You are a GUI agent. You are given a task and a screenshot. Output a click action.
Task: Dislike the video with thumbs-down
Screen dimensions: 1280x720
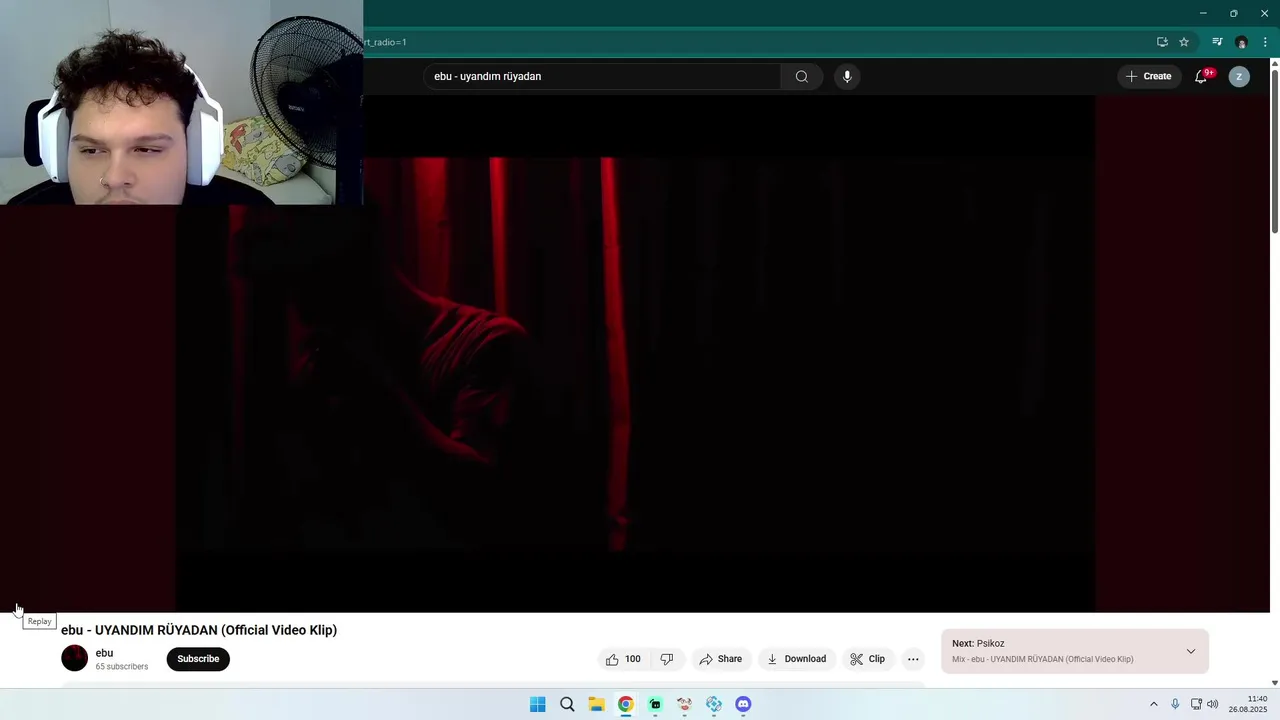tap(667, 659)
